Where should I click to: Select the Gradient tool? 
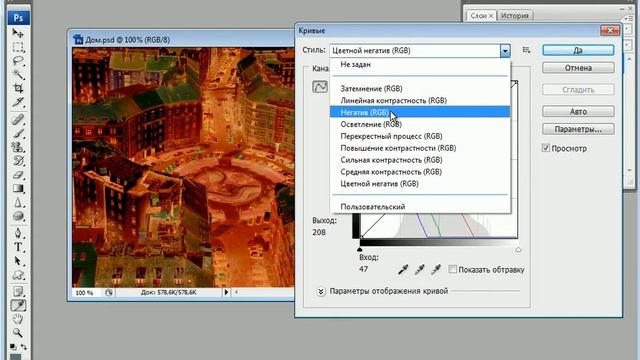tap(18, 189)
